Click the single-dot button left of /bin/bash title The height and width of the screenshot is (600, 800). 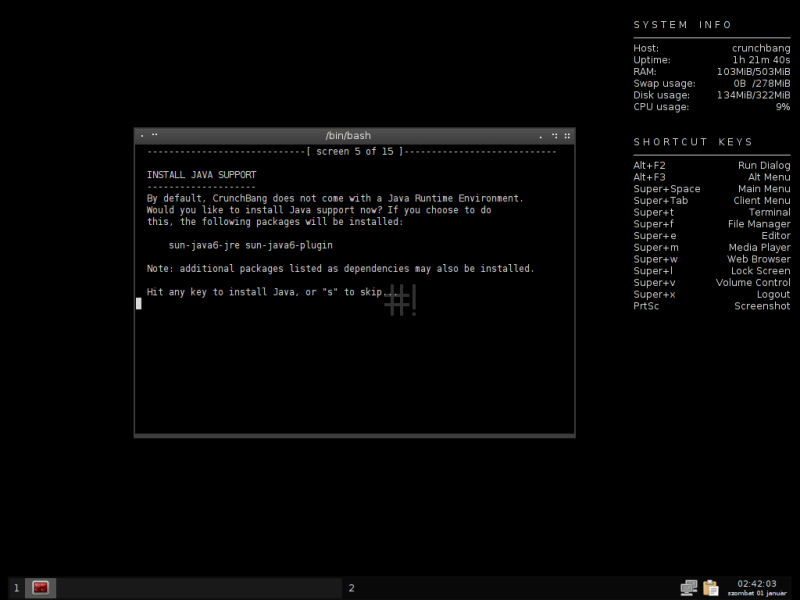point(142,136)
